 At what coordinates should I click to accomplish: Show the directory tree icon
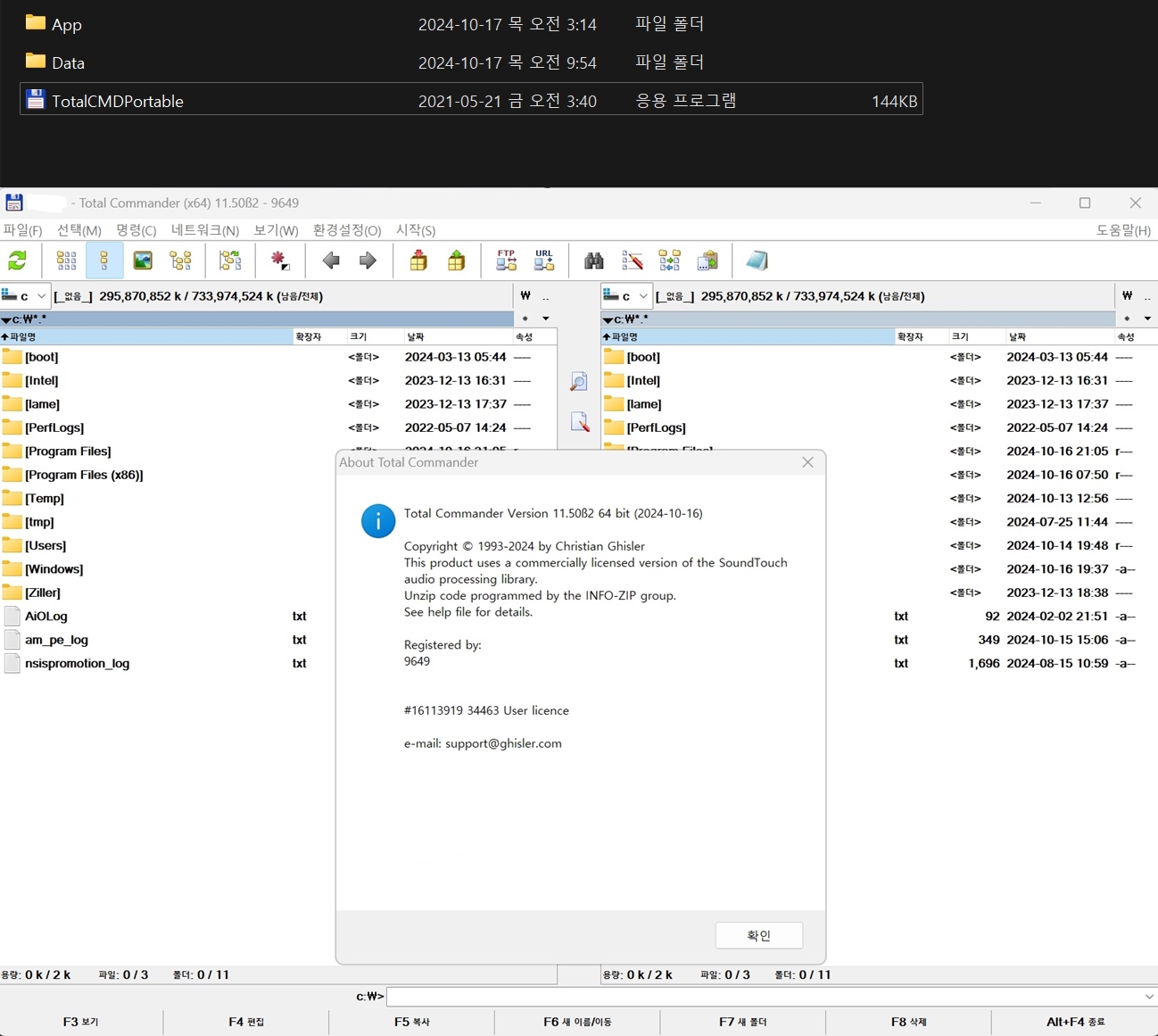(x=181, y=261)
